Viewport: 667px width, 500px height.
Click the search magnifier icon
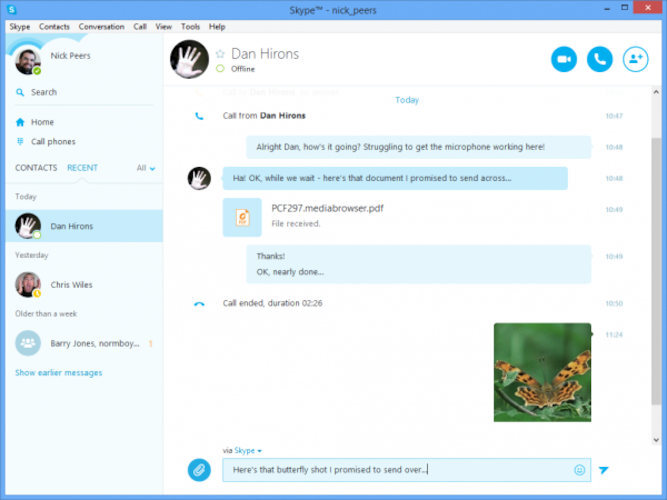tap(20, 92)
